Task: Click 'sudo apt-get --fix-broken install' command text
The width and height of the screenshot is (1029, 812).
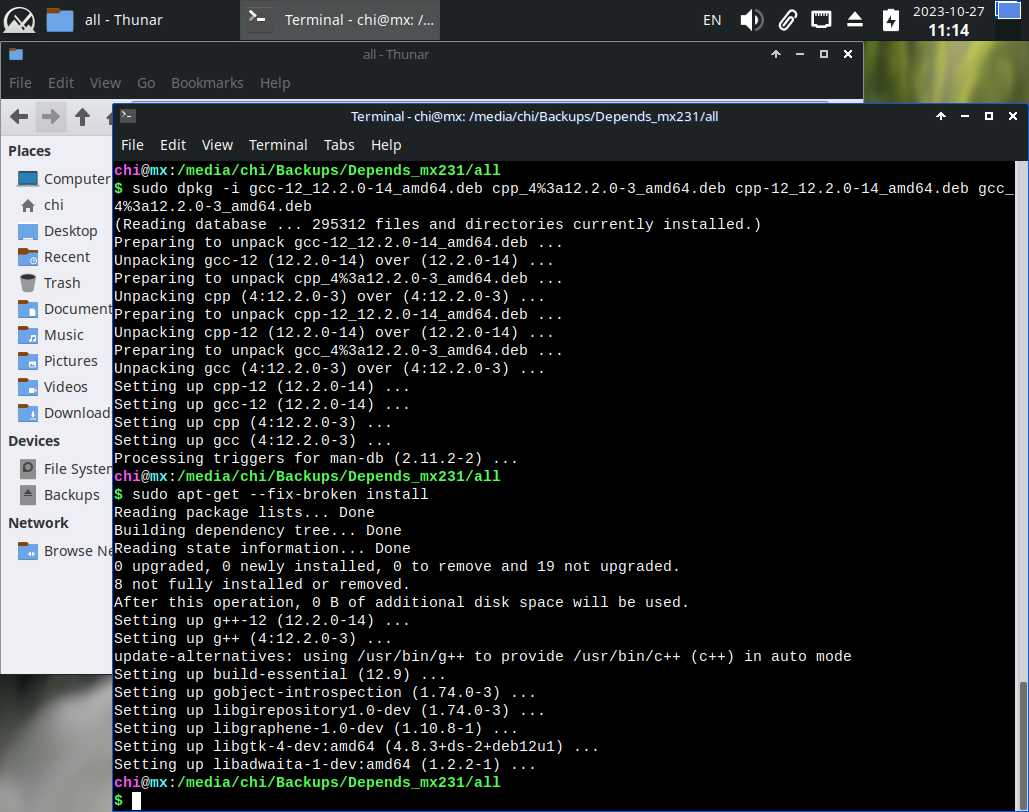Action: click(280, 494)
